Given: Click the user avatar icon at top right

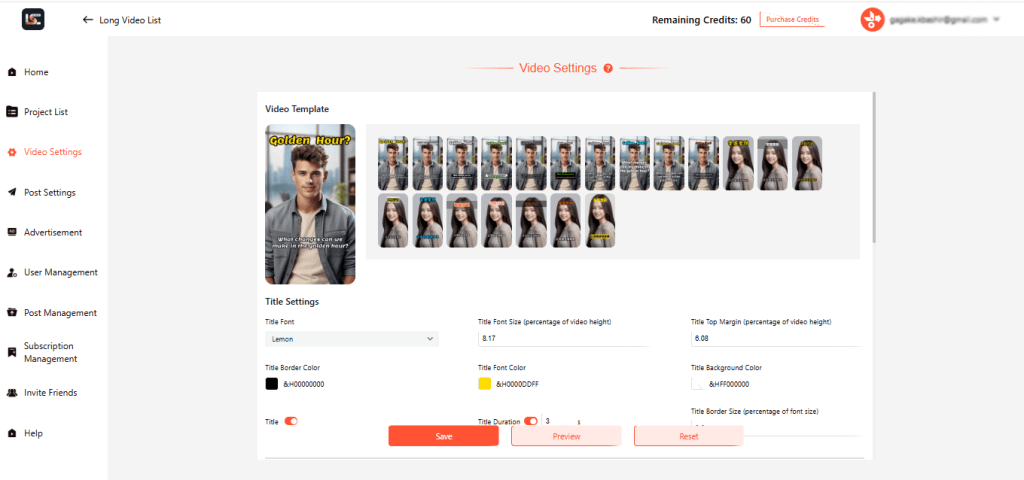Looking at the screenshot, I should click(873, 19).
